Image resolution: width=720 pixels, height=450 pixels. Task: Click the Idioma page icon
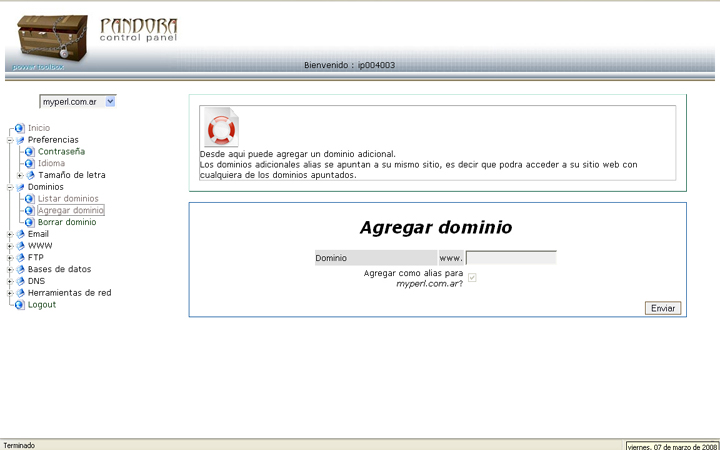(x=30, y=164)
